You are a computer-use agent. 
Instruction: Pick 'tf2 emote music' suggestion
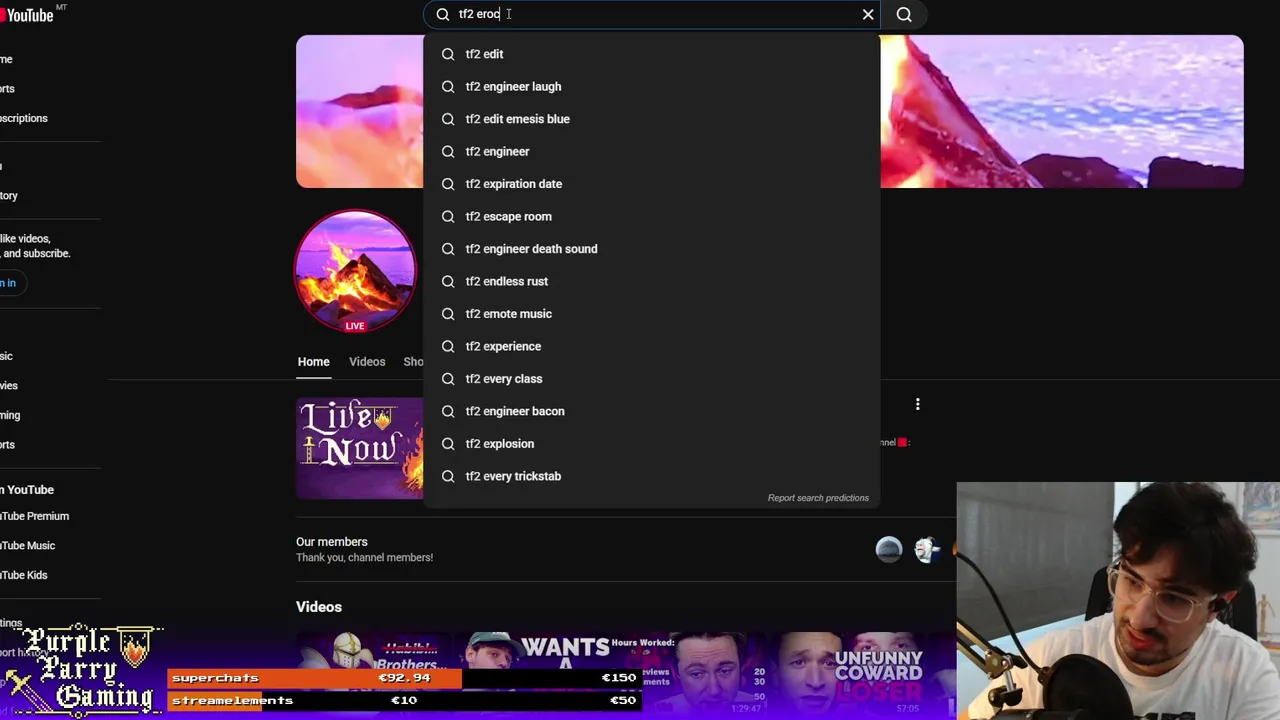click(652, 314)
